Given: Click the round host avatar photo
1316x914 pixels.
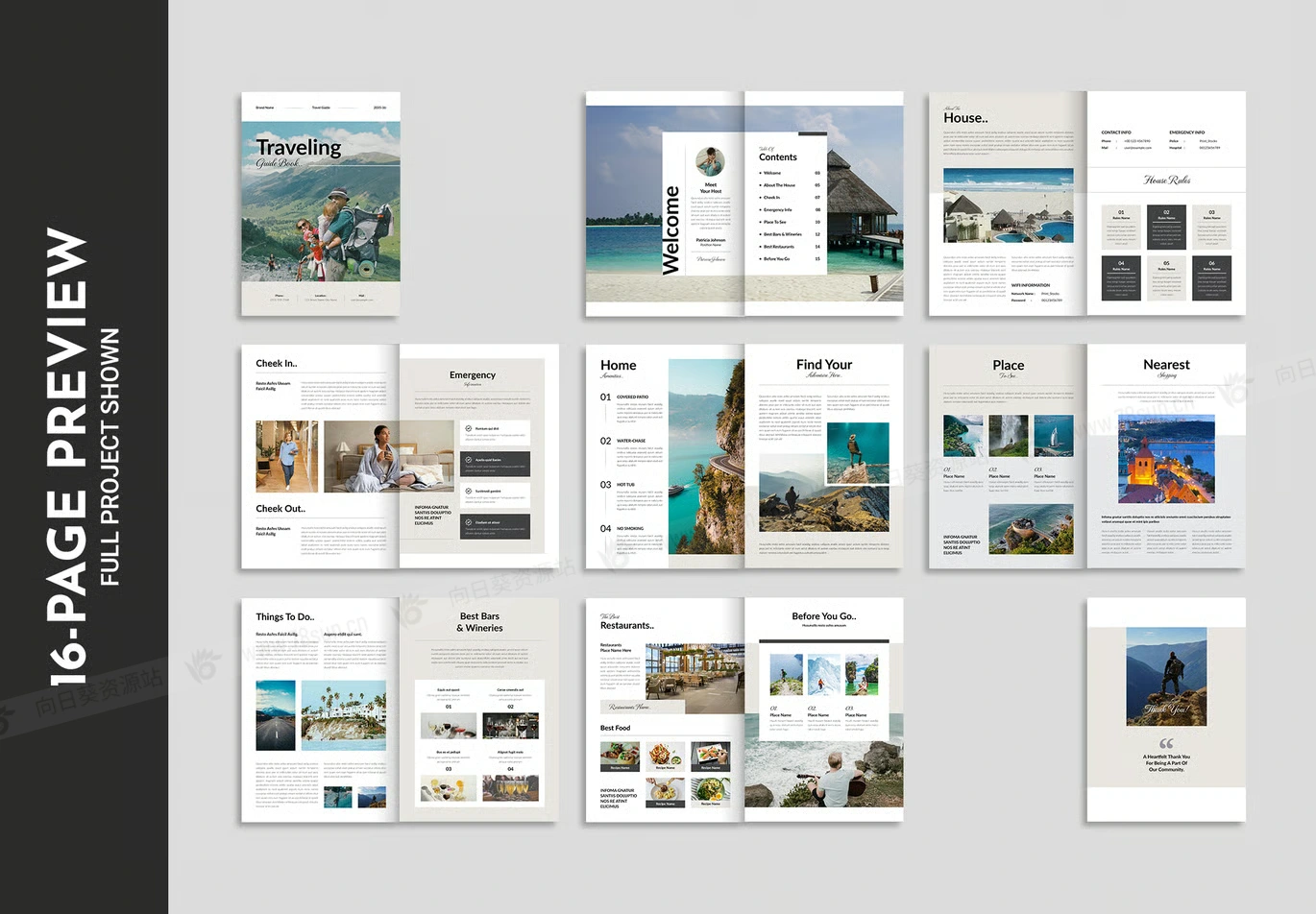Looking at the screenshot, I should click(x=710, y=161).
